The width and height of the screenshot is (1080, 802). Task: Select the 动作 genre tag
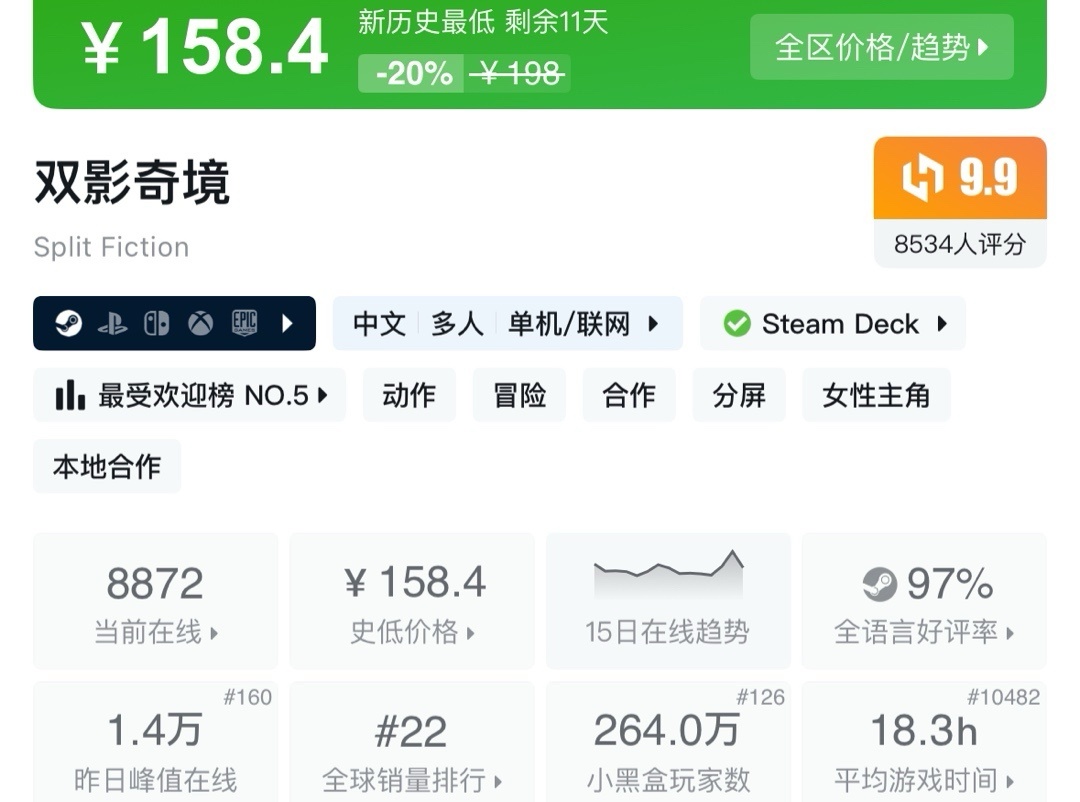point(409,395)
